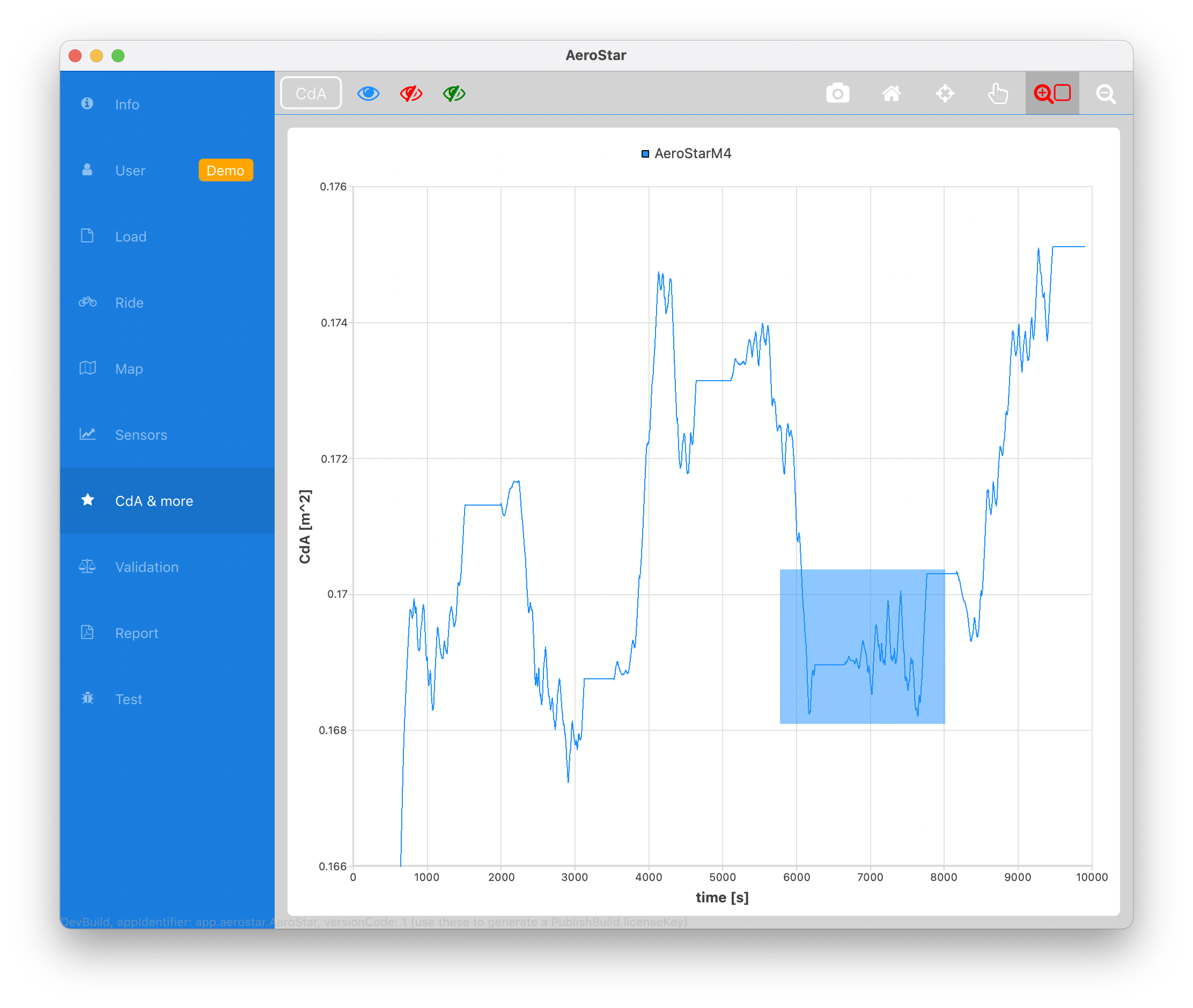Reset chart view with home icon
The height and width of the screenshot is (1008, 1193).
click(891, 93)
